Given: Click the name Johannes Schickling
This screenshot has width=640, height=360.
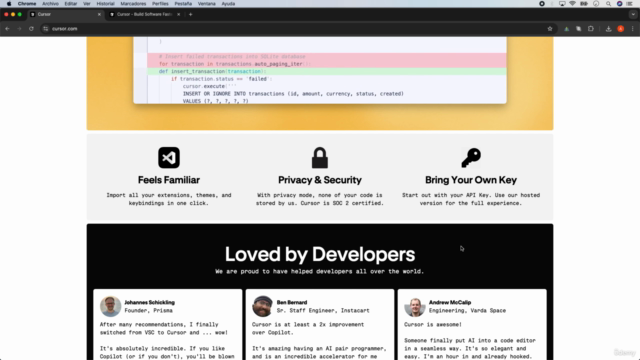Looking at the screenshot, I should click(x=149, y=302).
